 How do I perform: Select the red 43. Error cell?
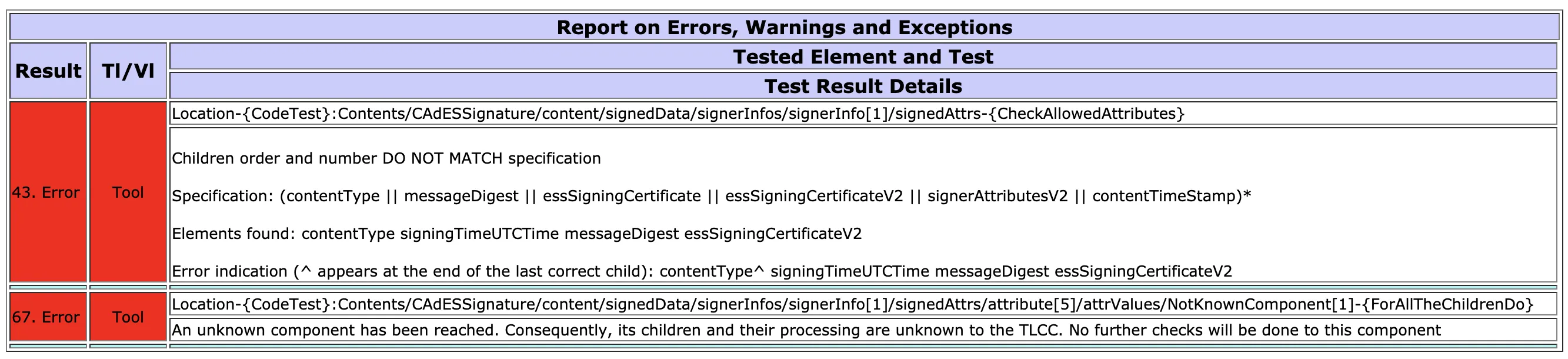coord(48,192)
